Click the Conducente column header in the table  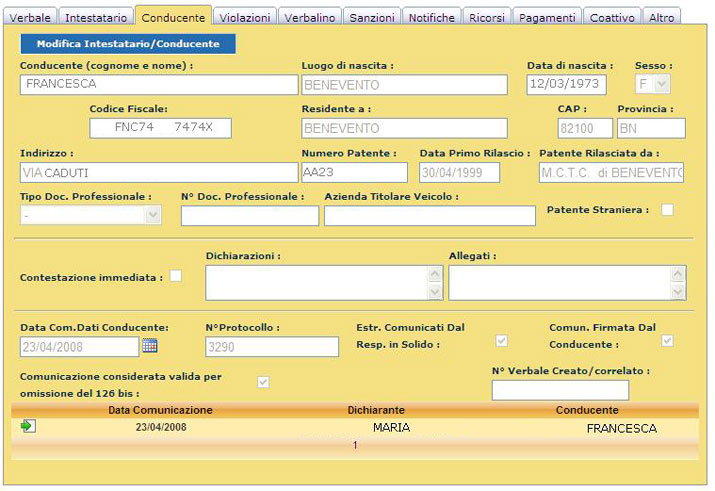click(587, 410)
